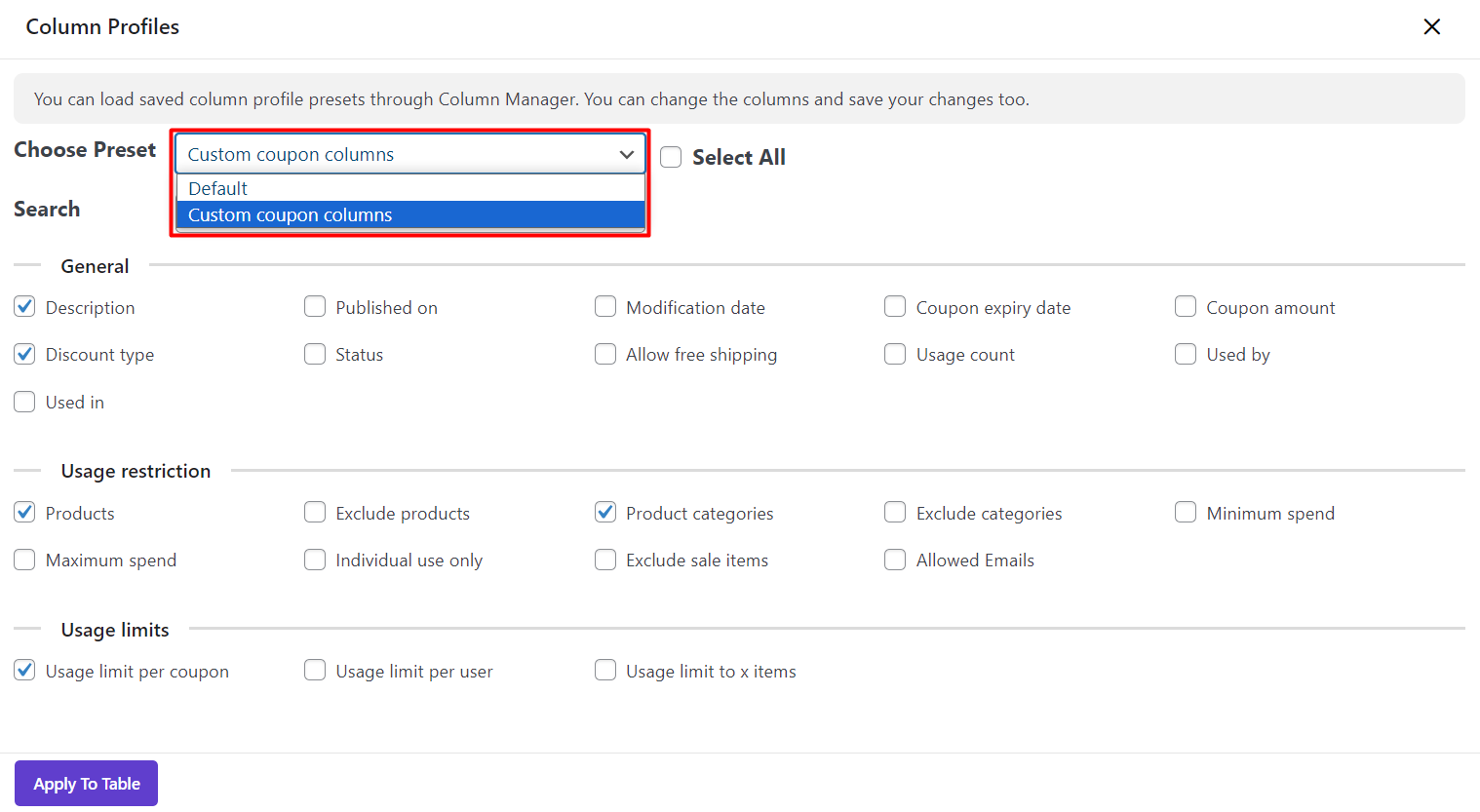Disable the Discount type column

[25, 354]
